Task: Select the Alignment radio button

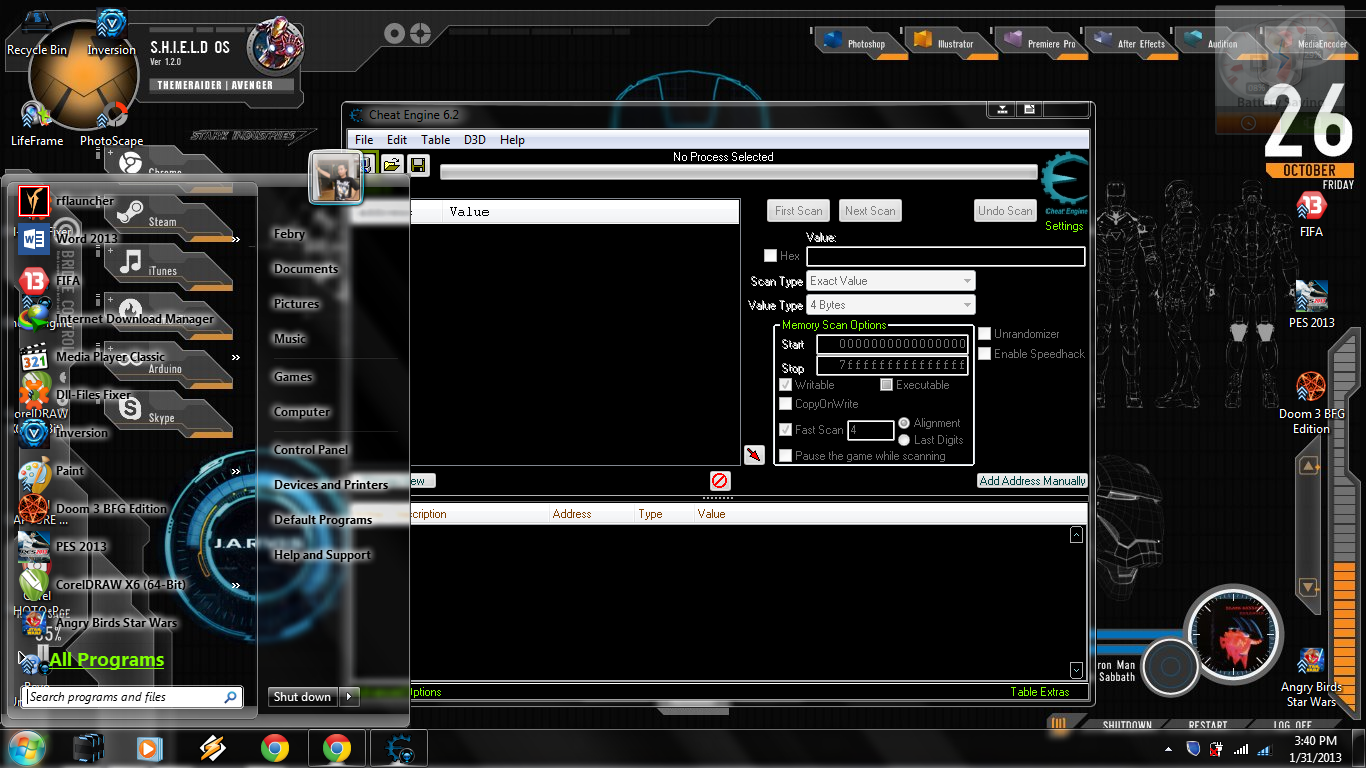Action: click(904, 423)
